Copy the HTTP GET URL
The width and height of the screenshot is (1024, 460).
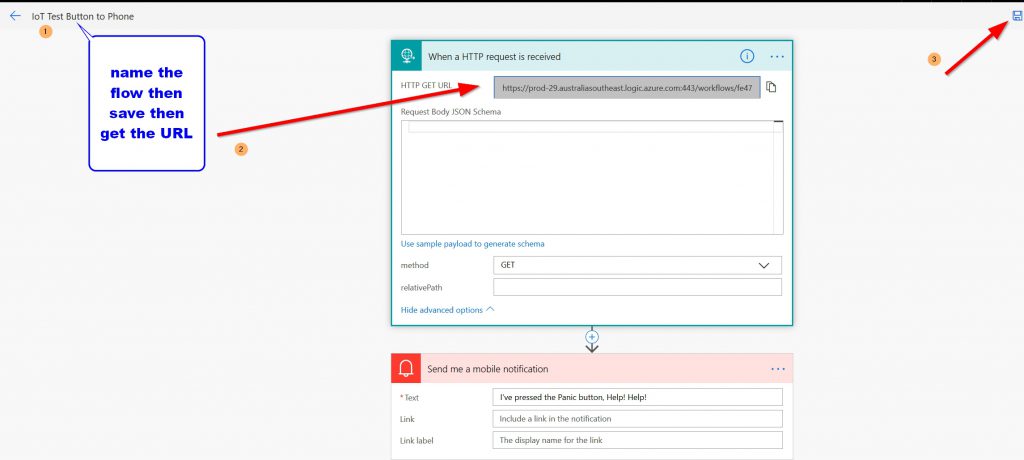pyautogui.click(x=771, y=88)
